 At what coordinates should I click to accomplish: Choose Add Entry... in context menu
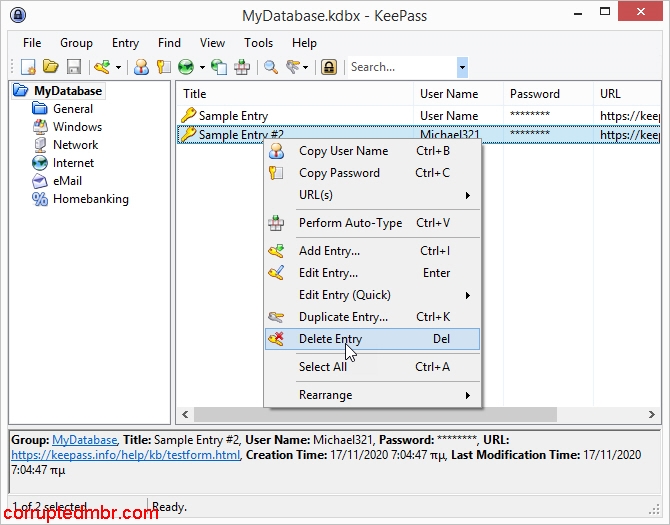[x=372, y=251]
